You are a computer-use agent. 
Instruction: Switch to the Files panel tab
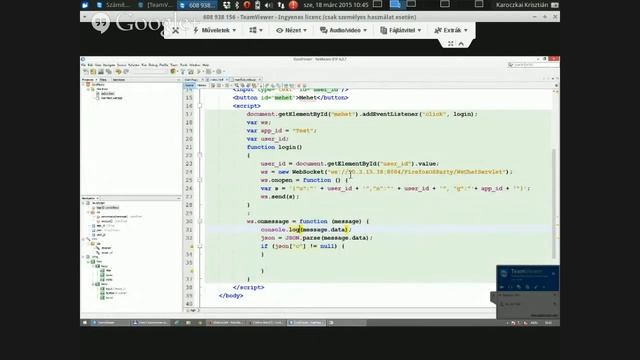point(104,80)
